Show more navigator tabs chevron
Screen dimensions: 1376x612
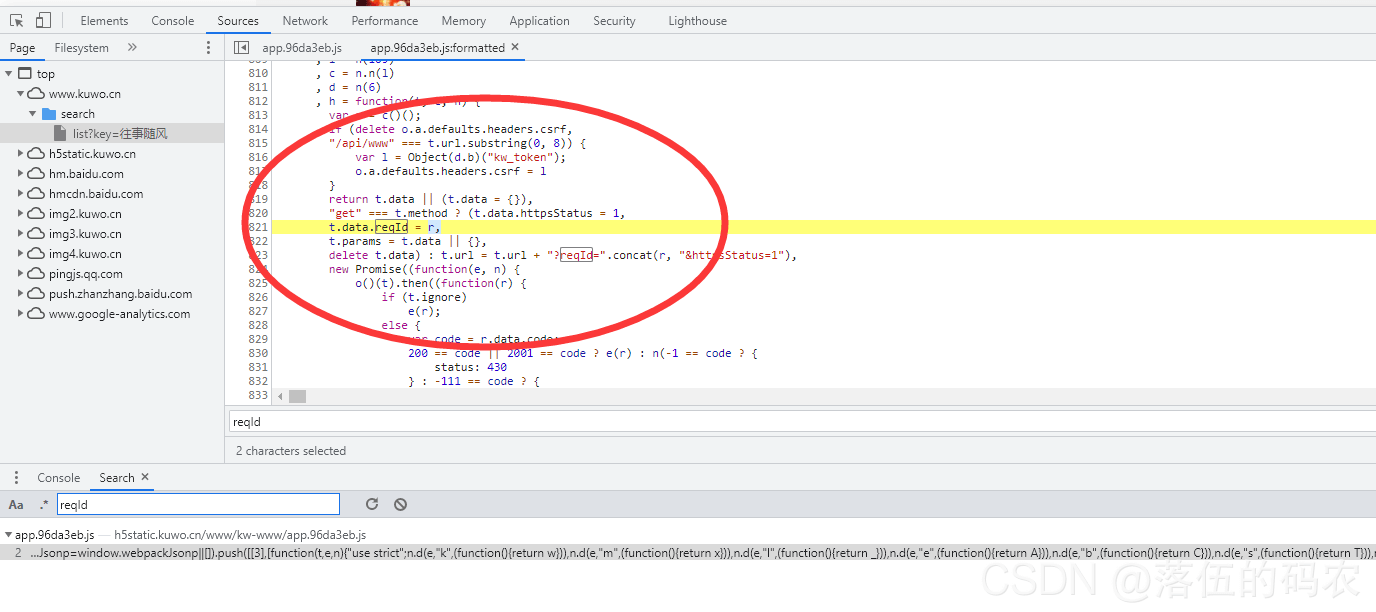click(x=132, y=47)
